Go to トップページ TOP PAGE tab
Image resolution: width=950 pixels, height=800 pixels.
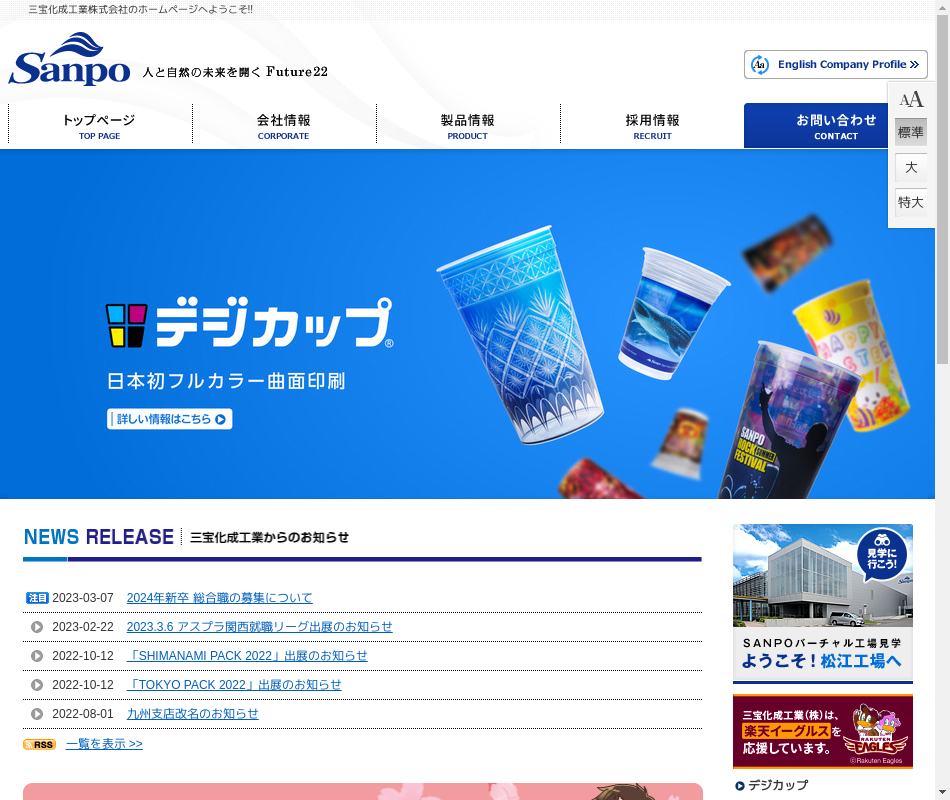100,126
